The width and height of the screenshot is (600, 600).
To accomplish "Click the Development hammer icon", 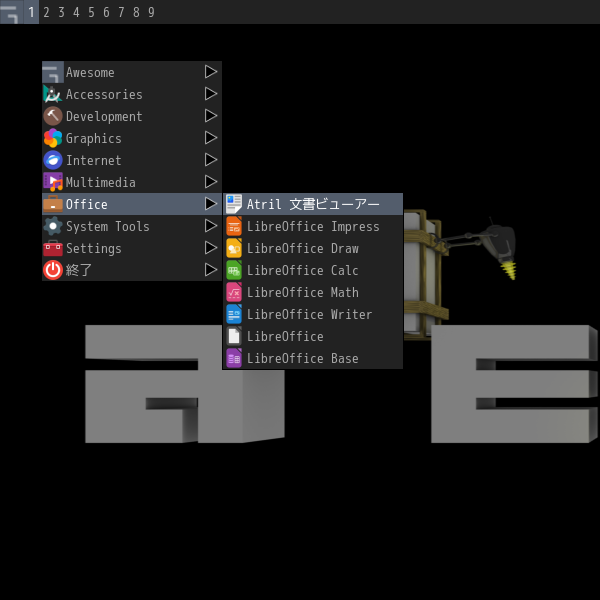I will click(53, 116).
